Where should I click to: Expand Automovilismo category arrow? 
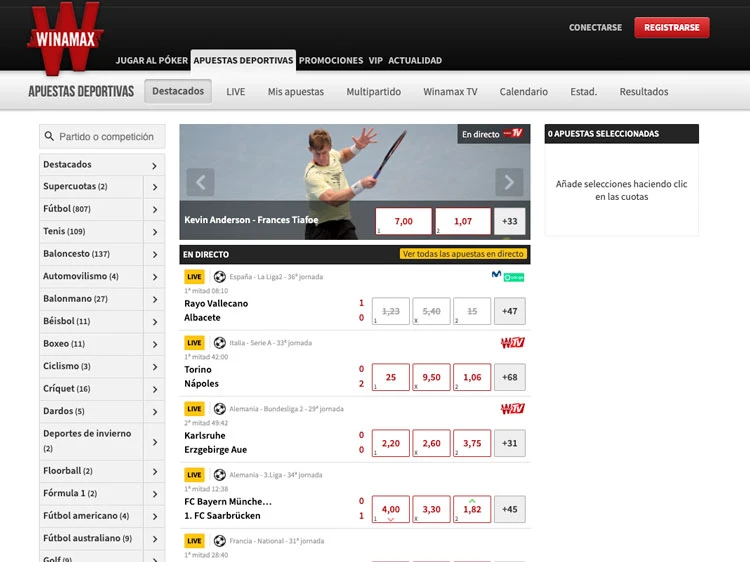(x=154, y=277)
